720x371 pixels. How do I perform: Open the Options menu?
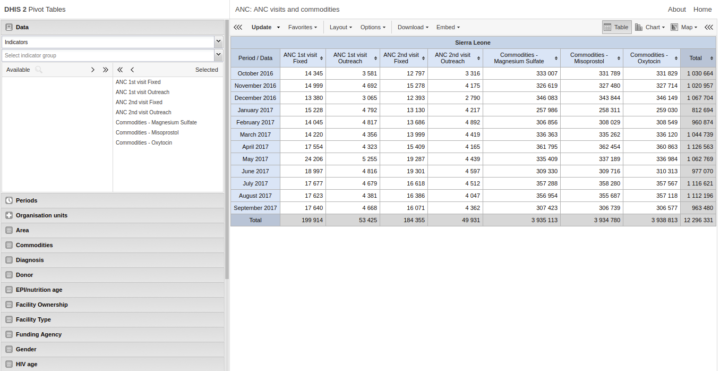click(373, 28)
